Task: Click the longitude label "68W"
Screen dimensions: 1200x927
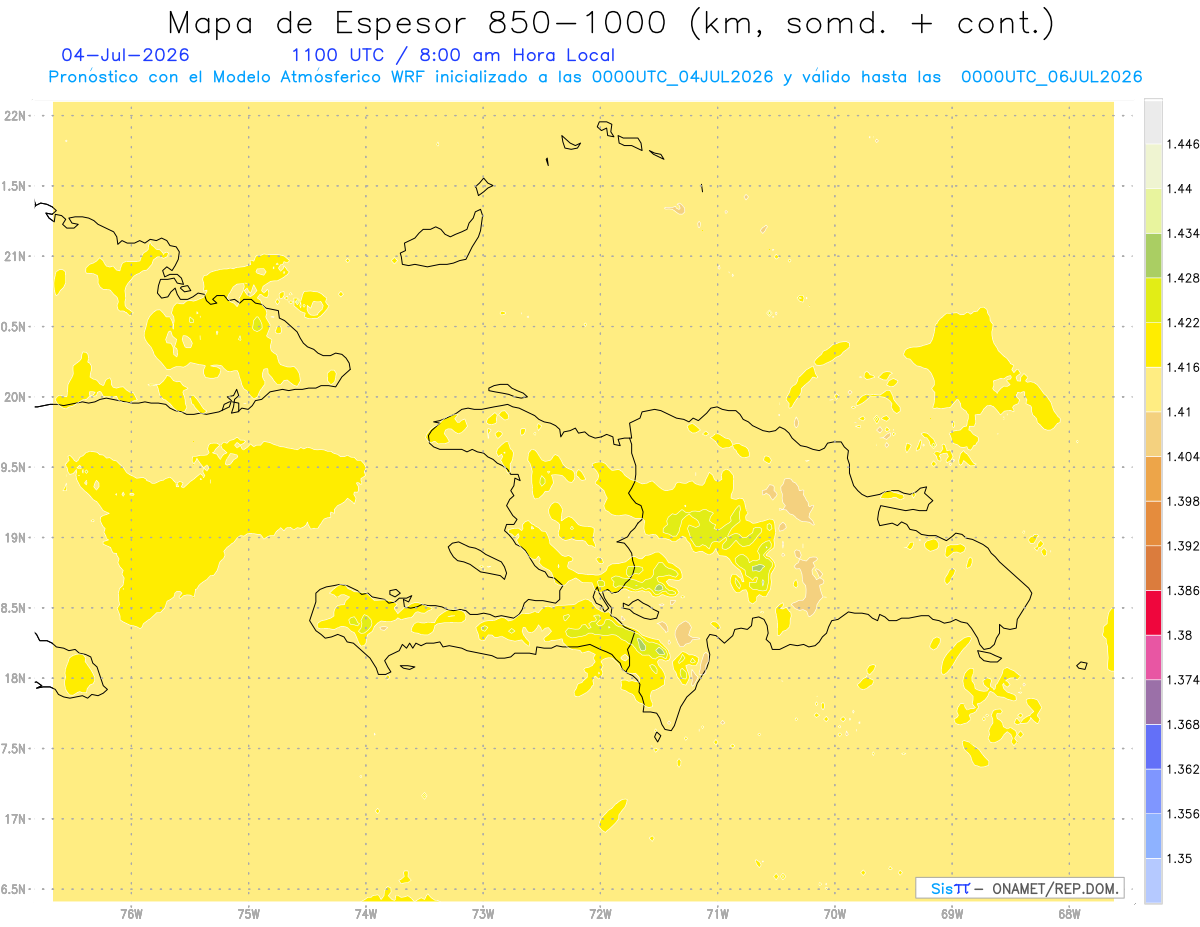Action: [1069, 914]
